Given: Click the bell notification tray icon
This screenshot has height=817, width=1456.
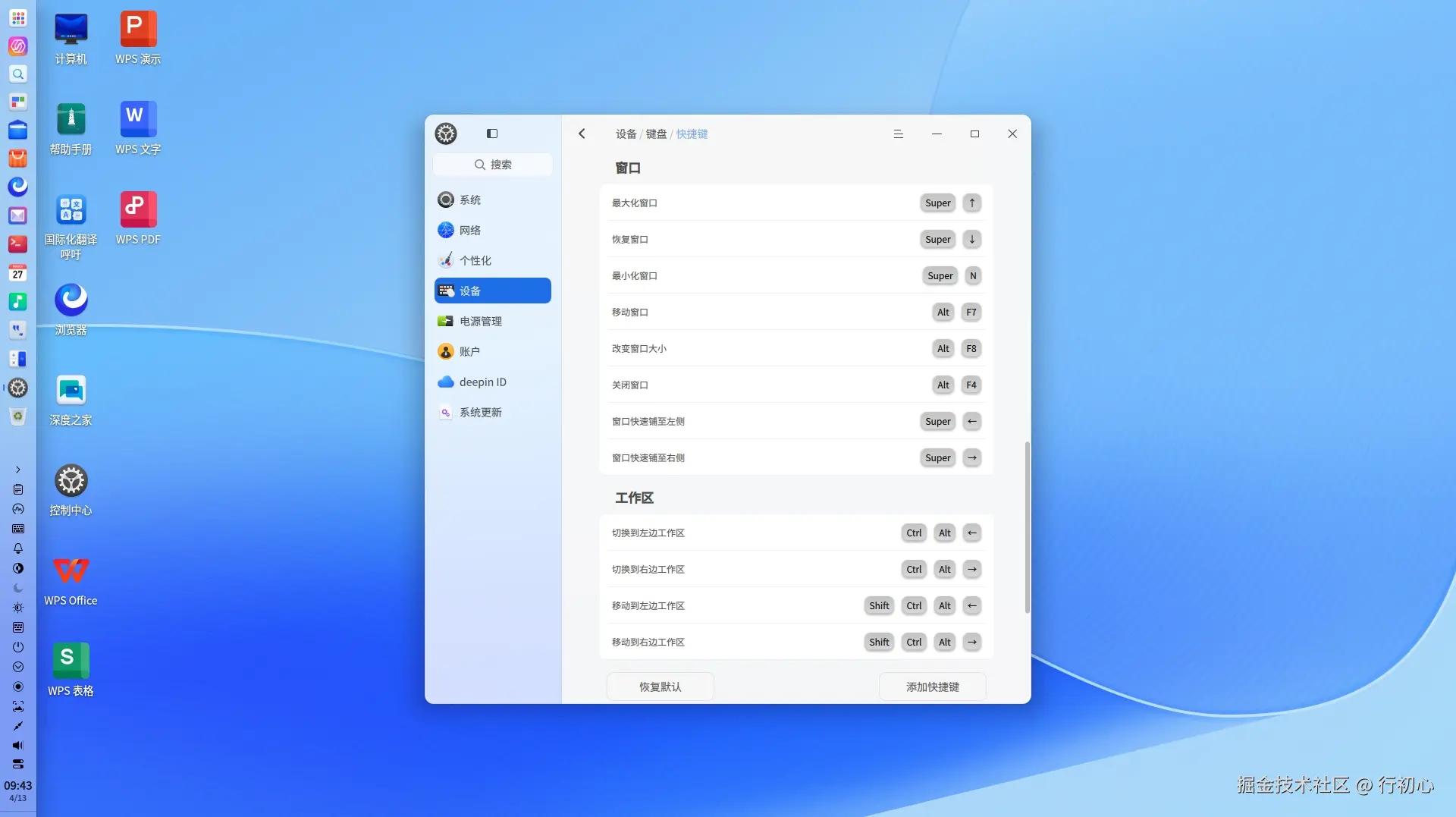Looking at the screenshot, I should click(x=18, y=548).
